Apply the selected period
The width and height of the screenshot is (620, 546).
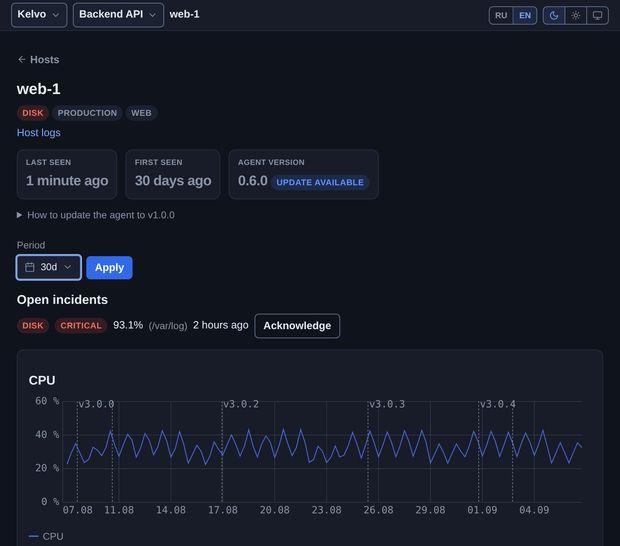[x=109, y=268]
